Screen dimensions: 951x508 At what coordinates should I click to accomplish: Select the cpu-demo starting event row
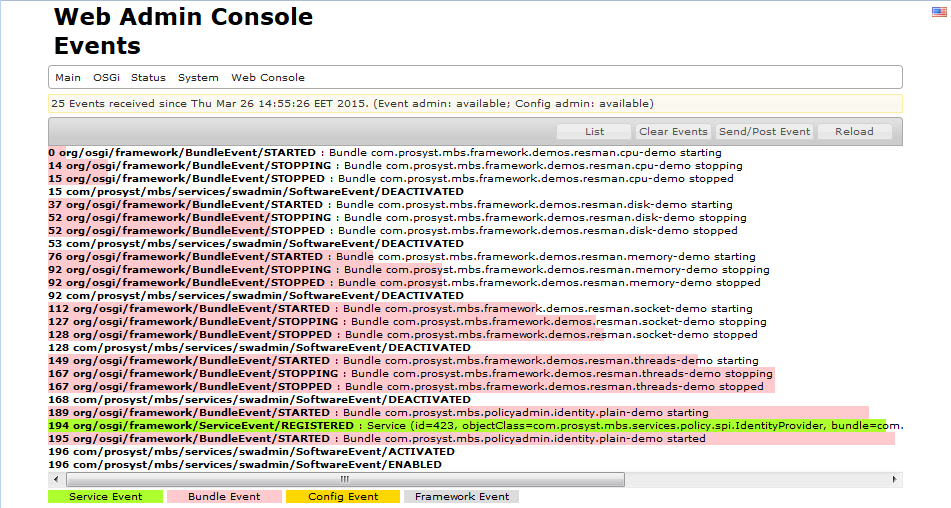click(x=398, y=152)
